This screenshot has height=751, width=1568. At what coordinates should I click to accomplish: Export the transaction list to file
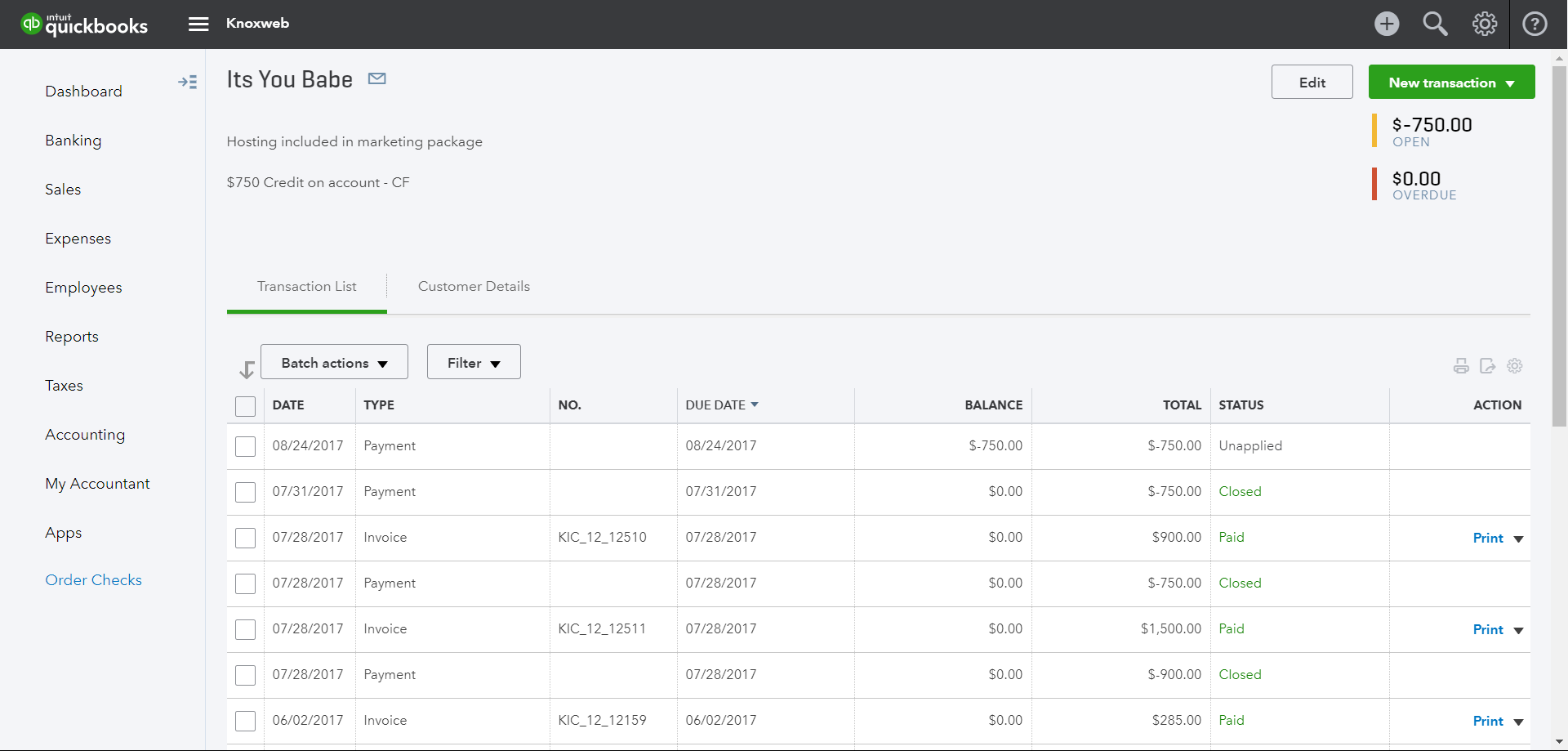(1487, 366)
